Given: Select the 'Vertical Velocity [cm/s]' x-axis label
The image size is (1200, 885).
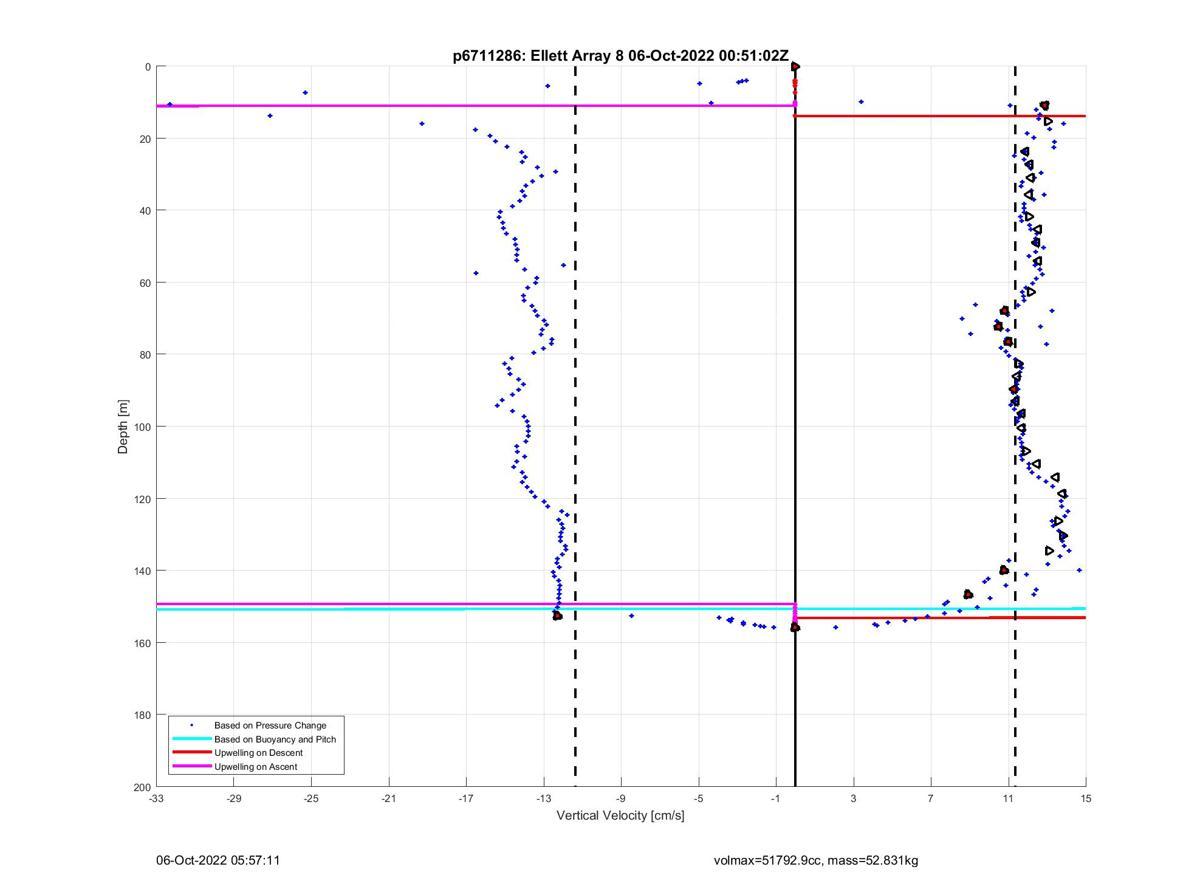Looking at the screenshot, I should click(620, 815).
